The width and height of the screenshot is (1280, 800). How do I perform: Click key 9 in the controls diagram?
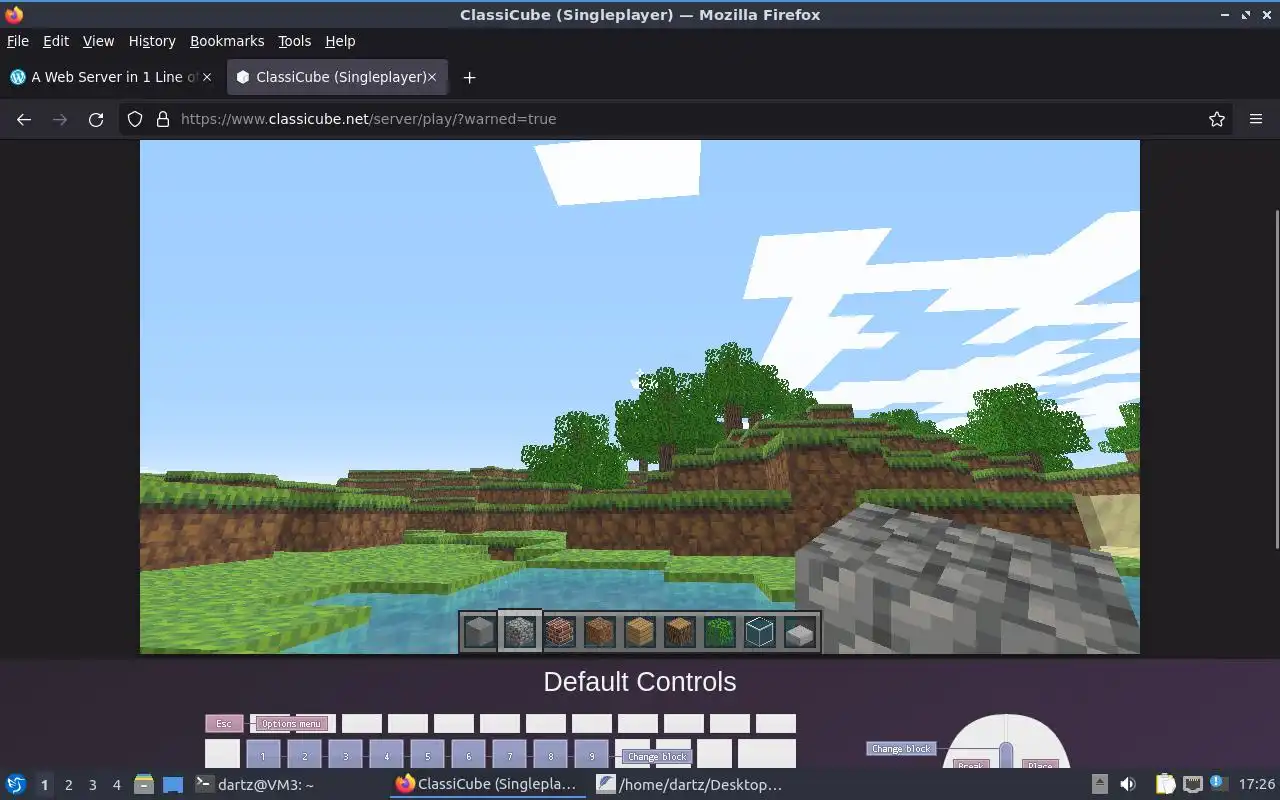[591, 754]
